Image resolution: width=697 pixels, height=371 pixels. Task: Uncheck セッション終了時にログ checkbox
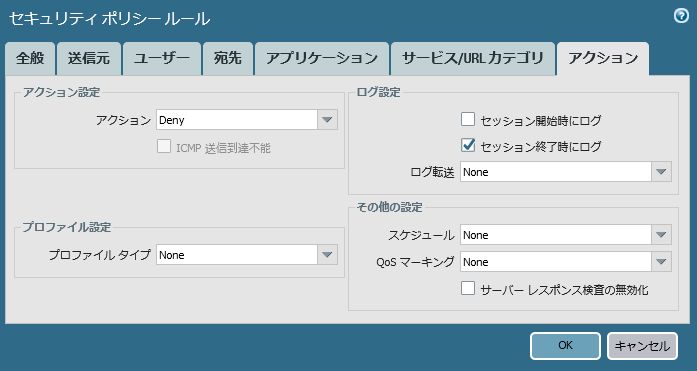tap(468, 145)
